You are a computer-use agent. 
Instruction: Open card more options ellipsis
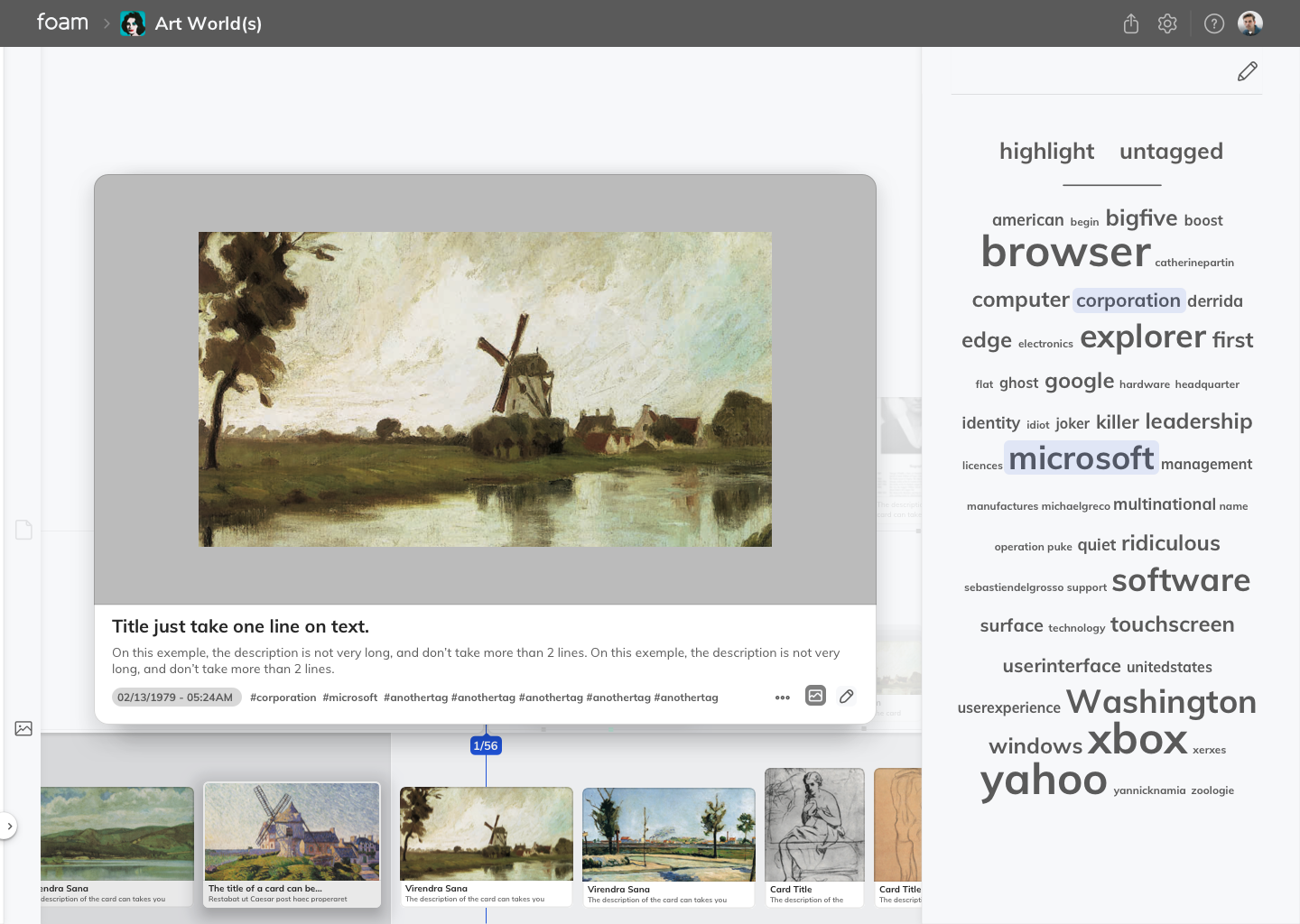pos(783,698)
